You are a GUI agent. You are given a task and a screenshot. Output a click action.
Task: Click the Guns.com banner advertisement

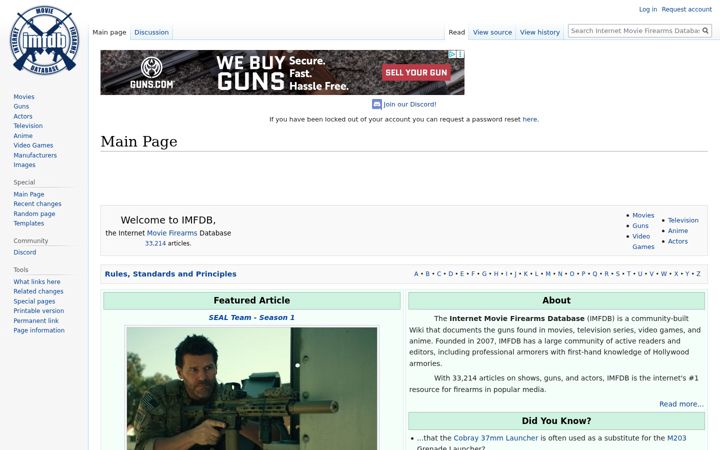pyautogui.click(x=282, y=73)
